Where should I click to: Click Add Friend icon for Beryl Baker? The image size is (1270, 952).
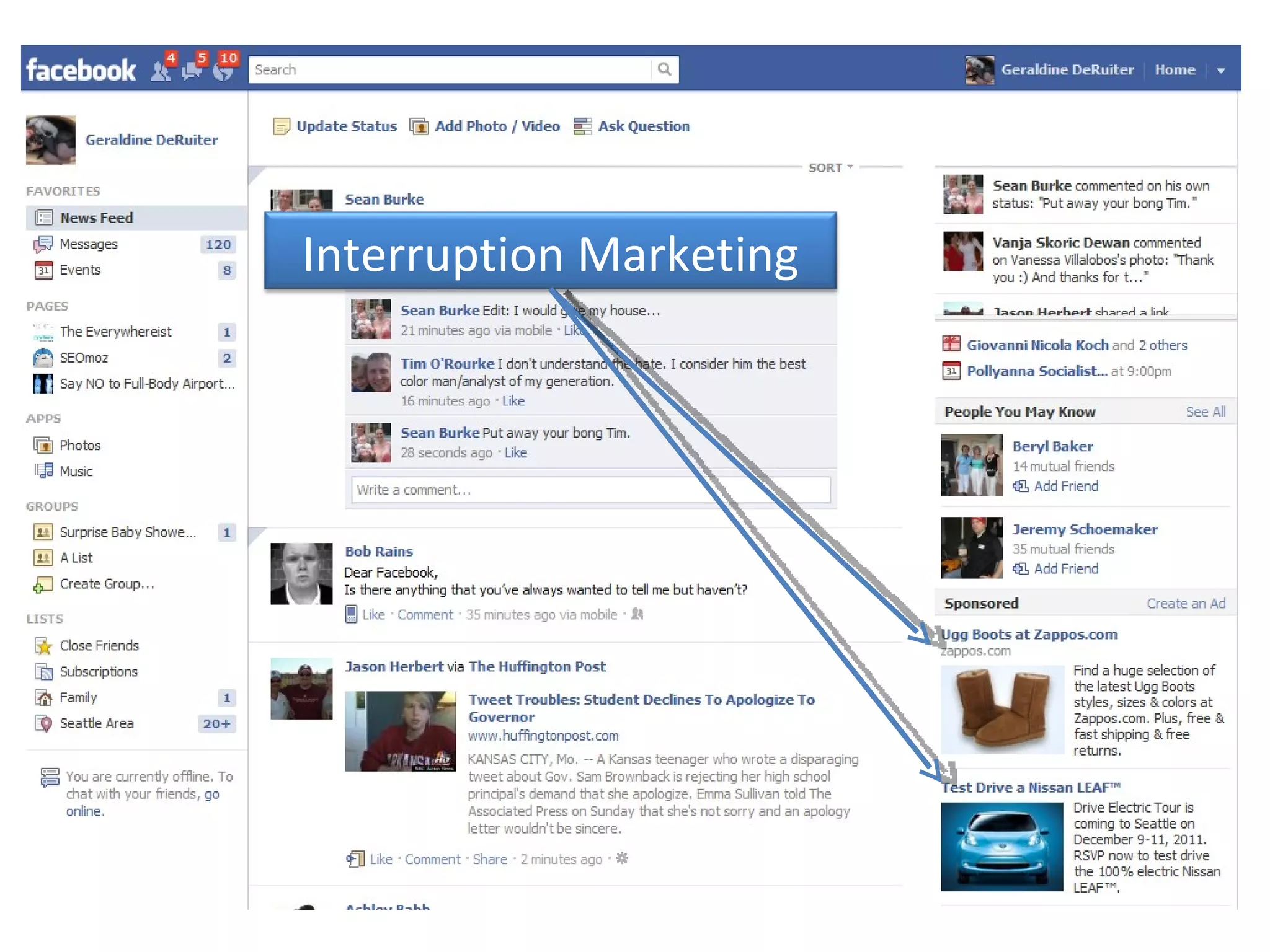(1021, 487)
